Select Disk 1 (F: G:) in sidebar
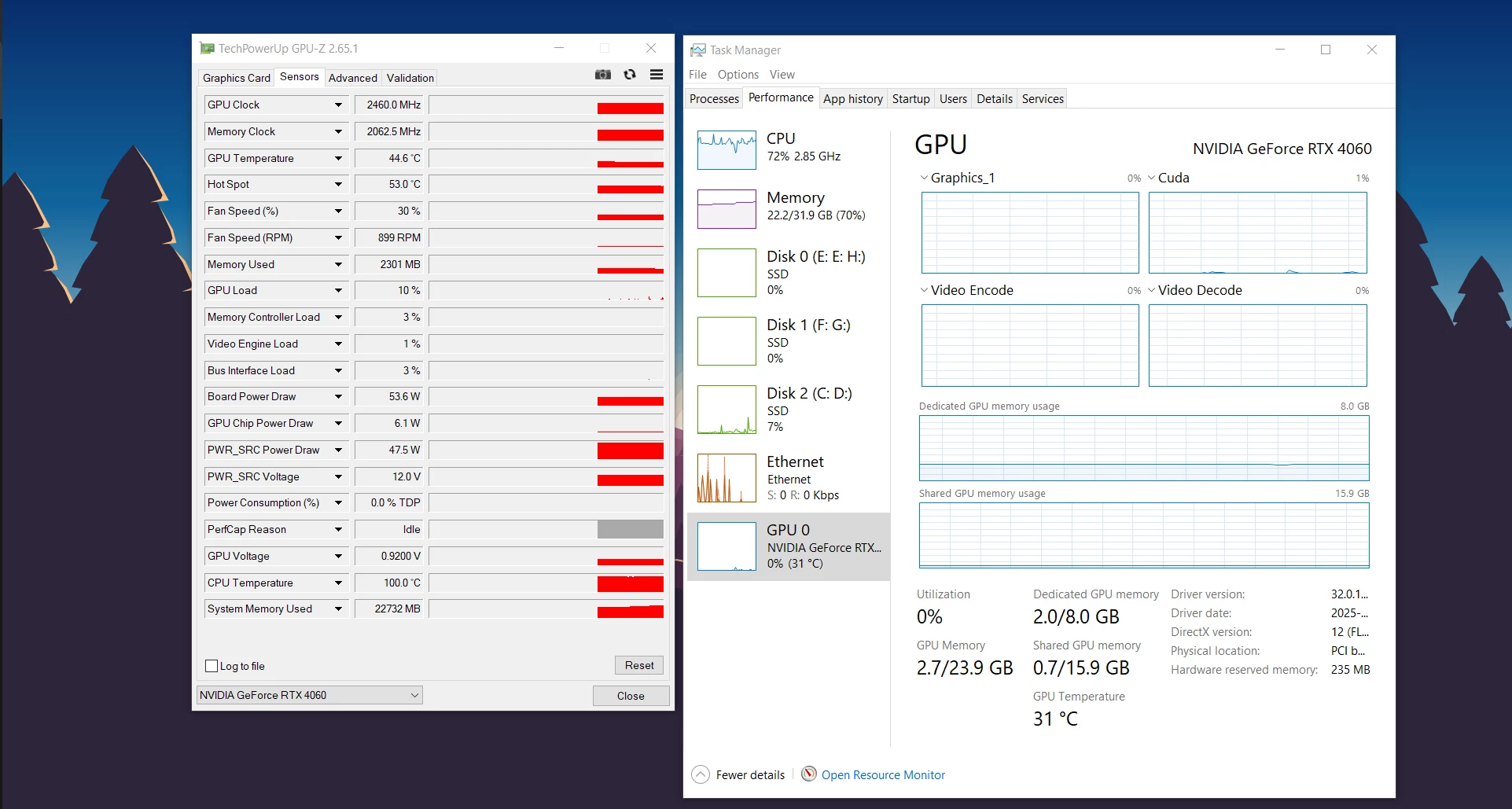Image resolution: width=1512 pixels, height=809 pixels. 789,341
